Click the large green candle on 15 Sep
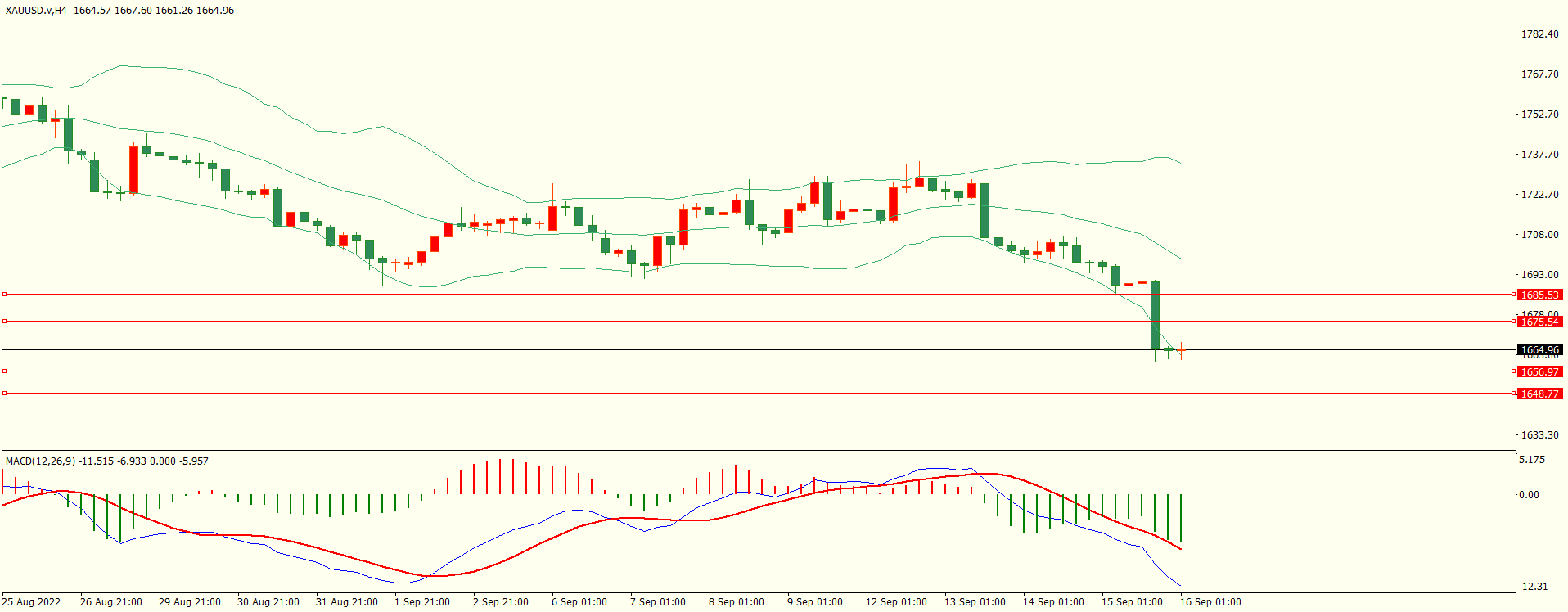Image resolution: width=1568 pixels, height=612 pixels. [x=1155, y=315]
